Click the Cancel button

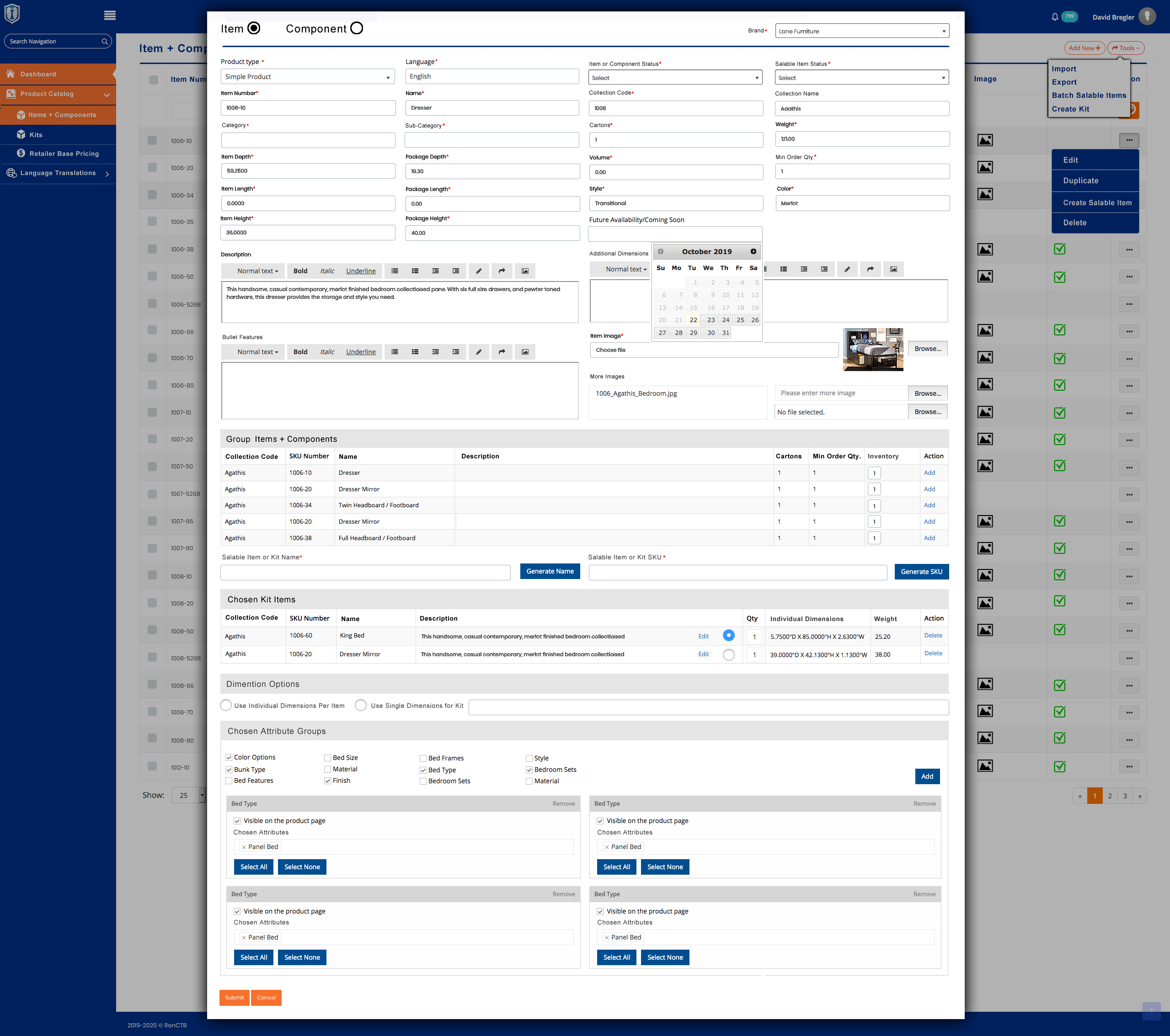click(266, 997)
